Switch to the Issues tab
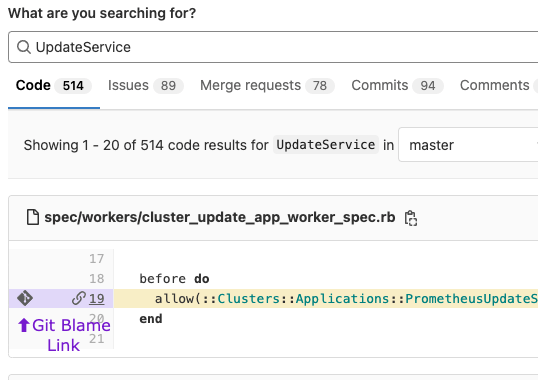Viewport: 538px width, 380px height. coord(145,85)
